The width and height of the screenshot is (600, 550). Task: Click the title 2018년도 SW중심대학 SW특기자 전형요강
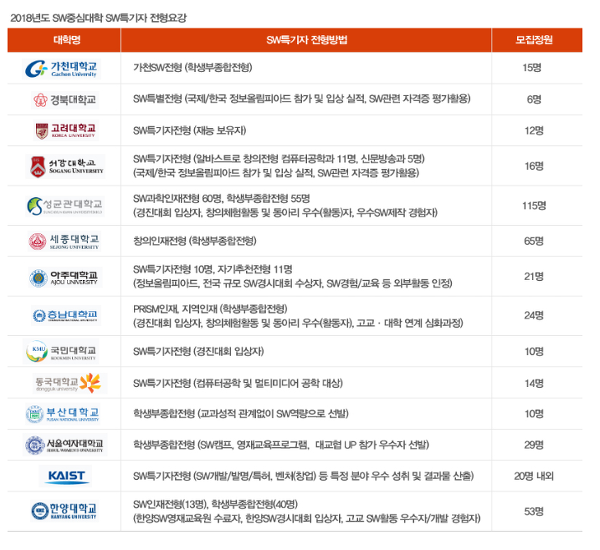pos(98,18)
